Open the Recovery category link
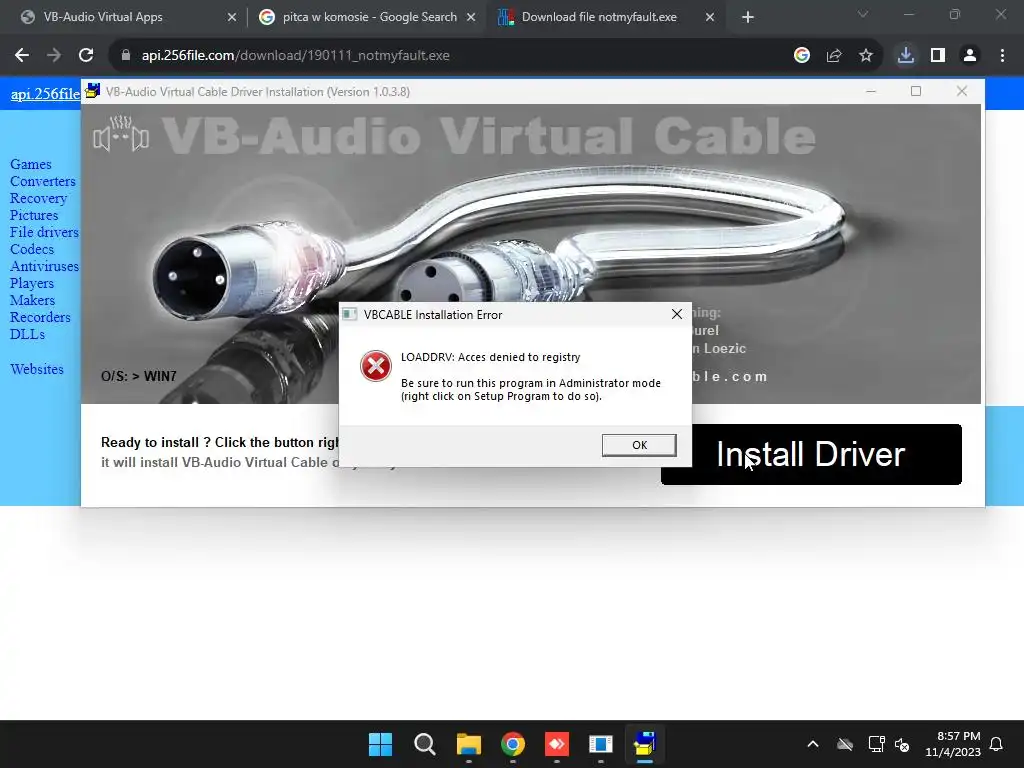This screenshot has height=768, width=1024. [38, 198]
